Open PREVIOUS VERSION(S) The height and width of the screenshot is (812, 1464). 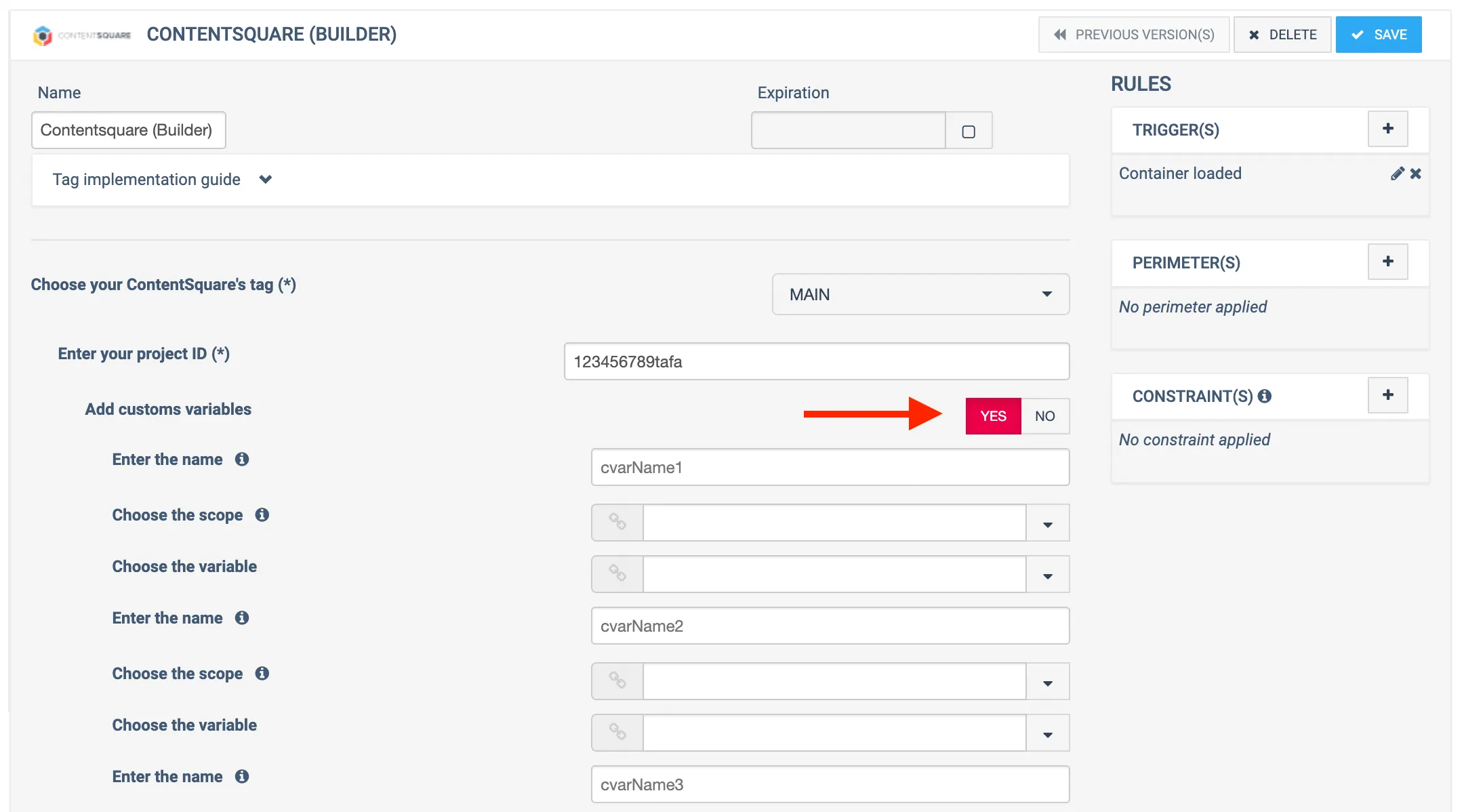[1134, 35]
